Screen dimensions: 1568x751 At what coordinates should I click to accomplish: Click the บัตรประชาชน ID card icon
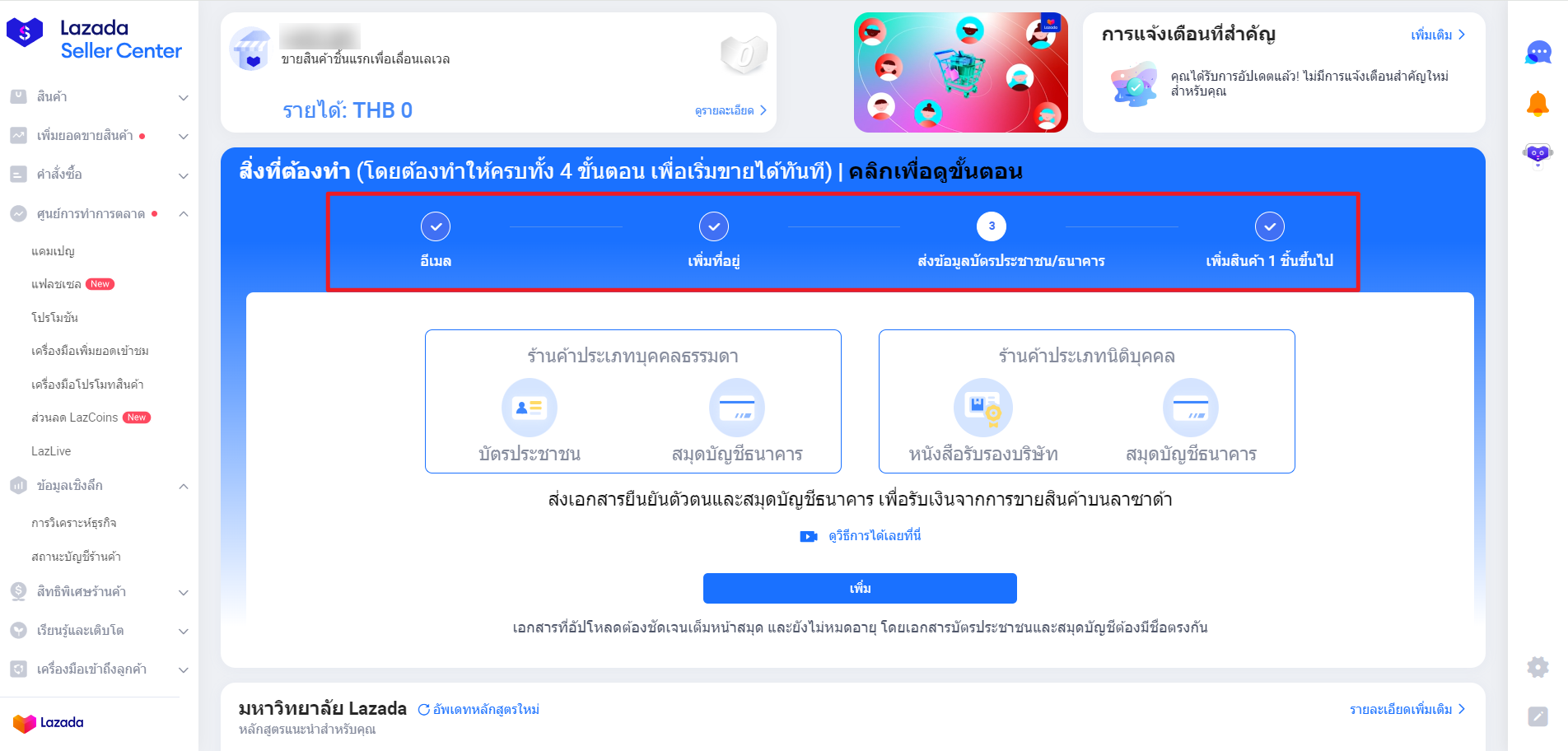530,407
